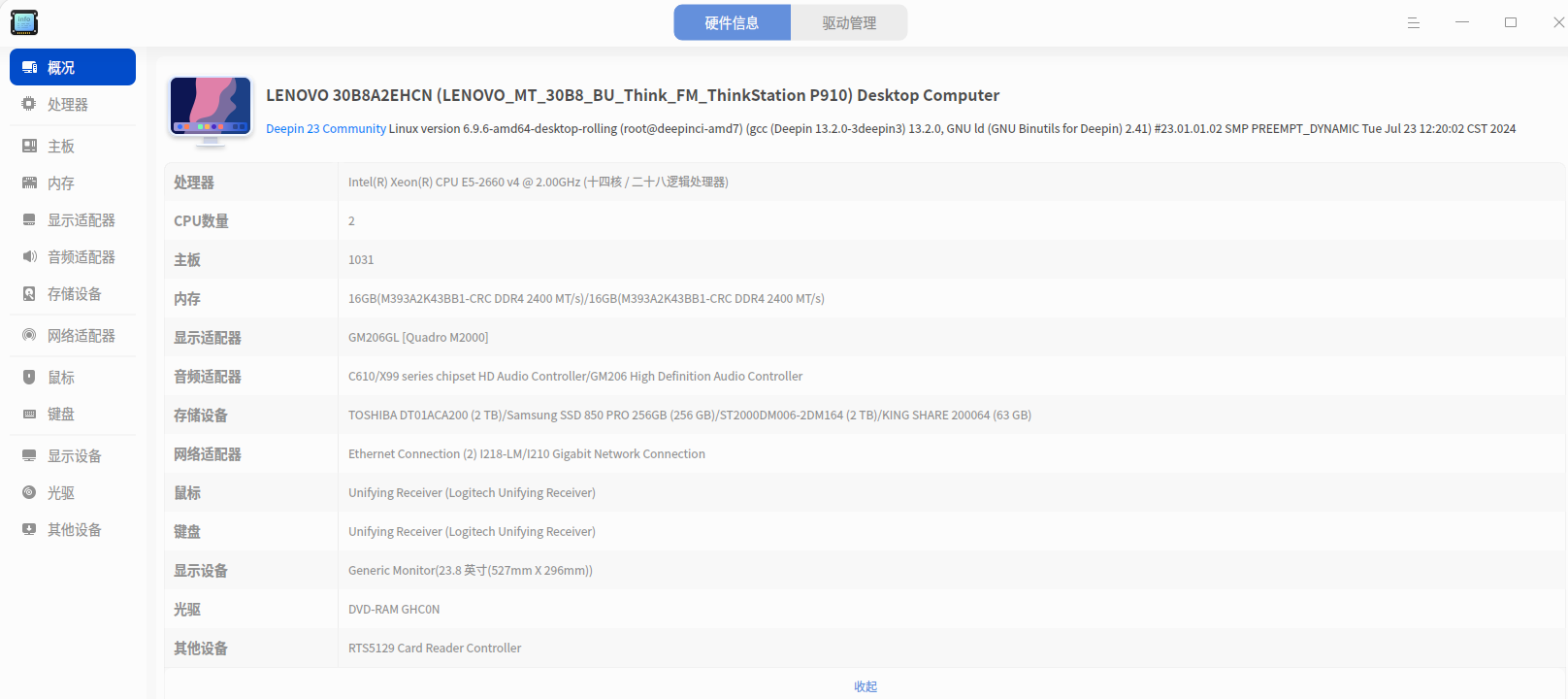Open the 其他设备 other devices icon

coord(29,529)
